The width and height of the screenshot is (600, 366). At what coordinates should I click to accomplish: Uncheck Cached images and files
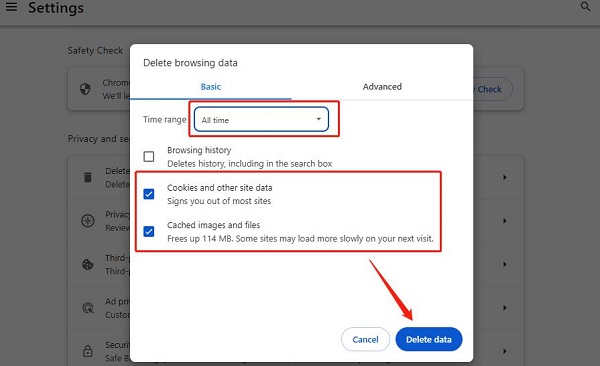click(x=149, y=231)
